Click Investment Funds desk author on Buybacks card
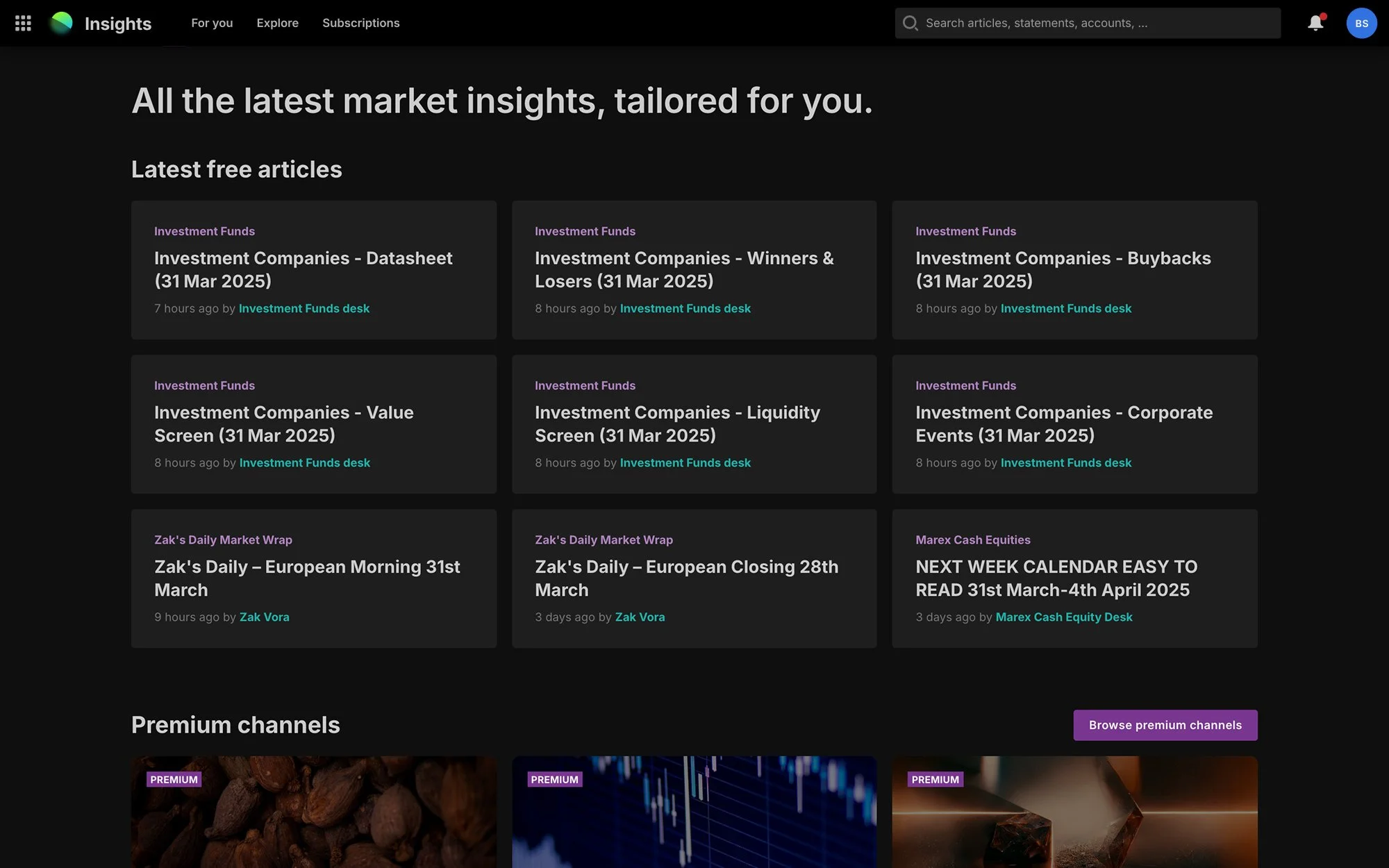 pos(1066,308)
